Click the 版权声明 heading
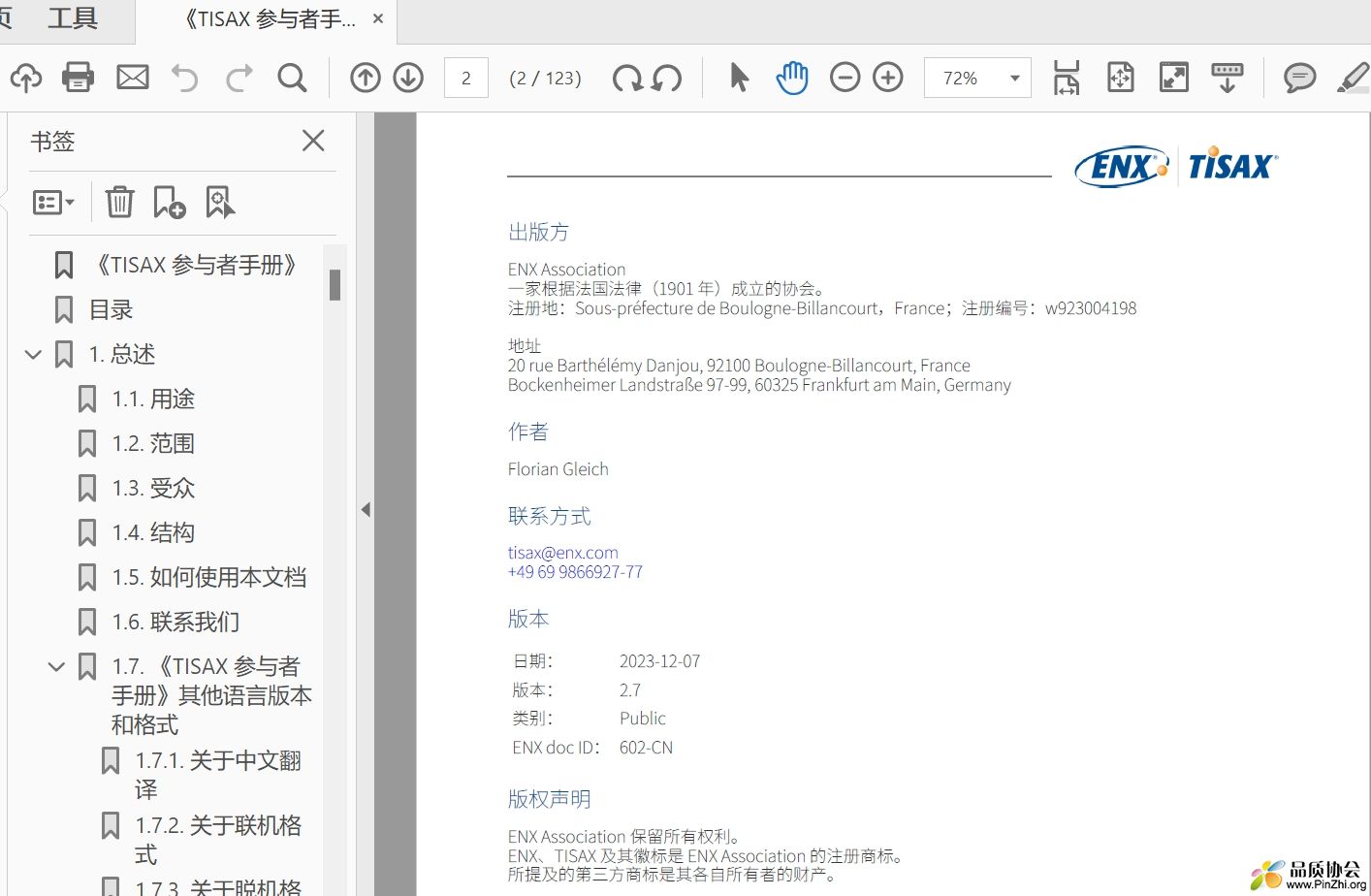 pos(549,799)
